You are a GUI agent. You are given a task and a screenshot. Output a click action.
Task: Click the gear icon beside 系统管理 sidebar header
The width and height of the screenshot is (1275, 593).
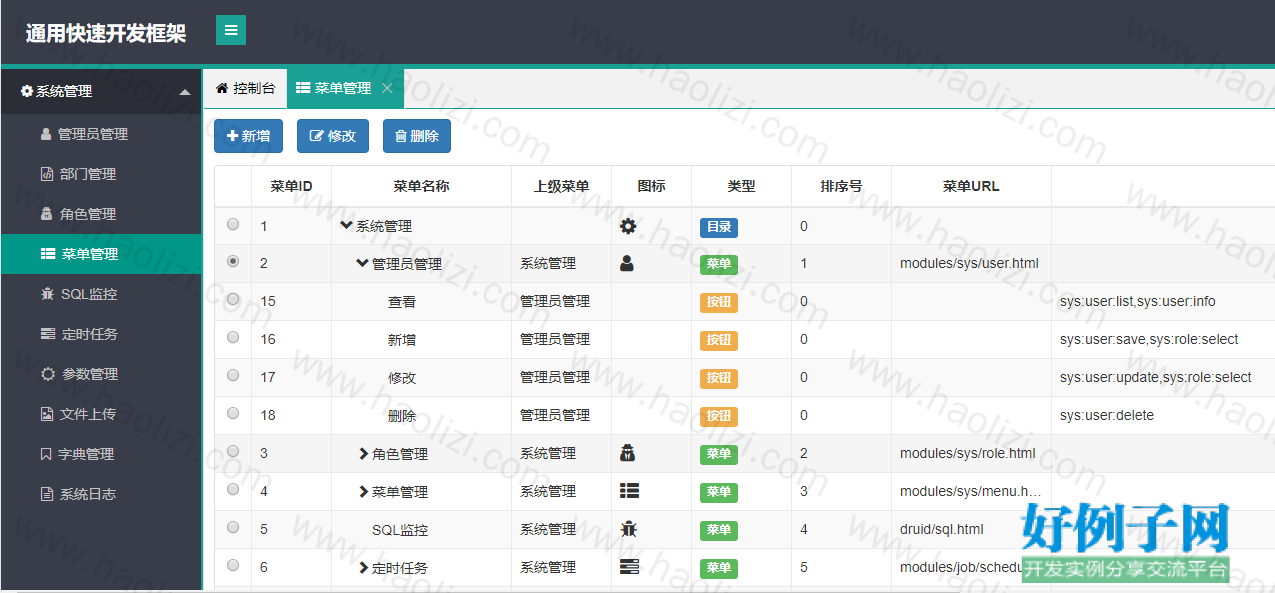27,91
